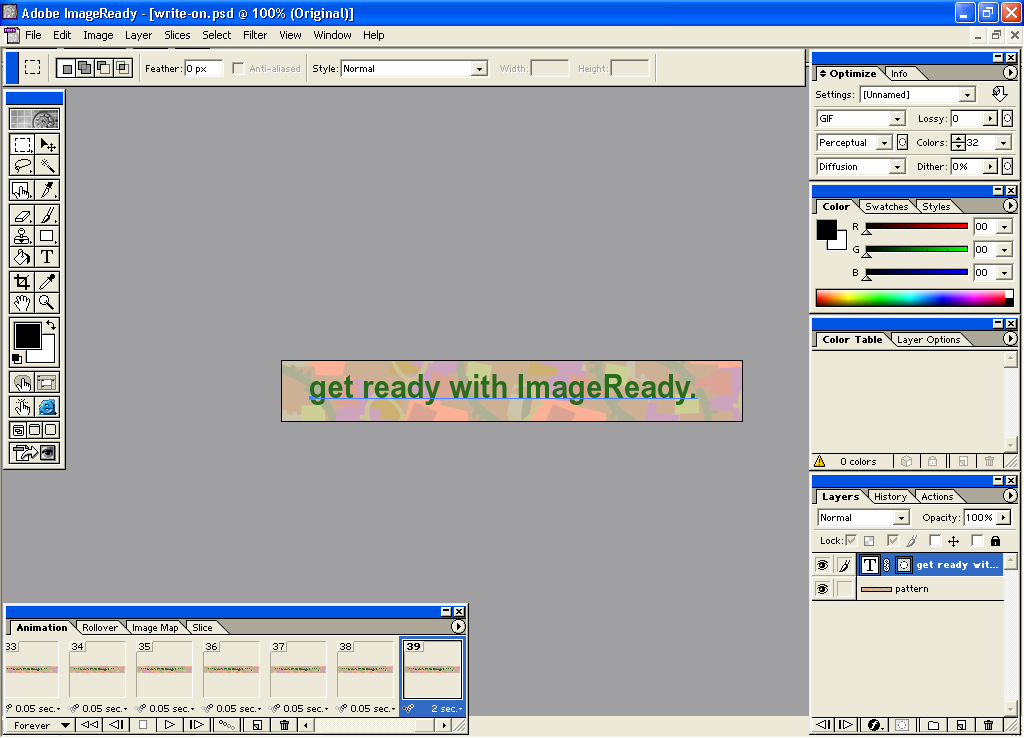Click the Preview in Browser icon
Image resolution: width=1024 pixels, height=738 pixels.
click(47, 407)
